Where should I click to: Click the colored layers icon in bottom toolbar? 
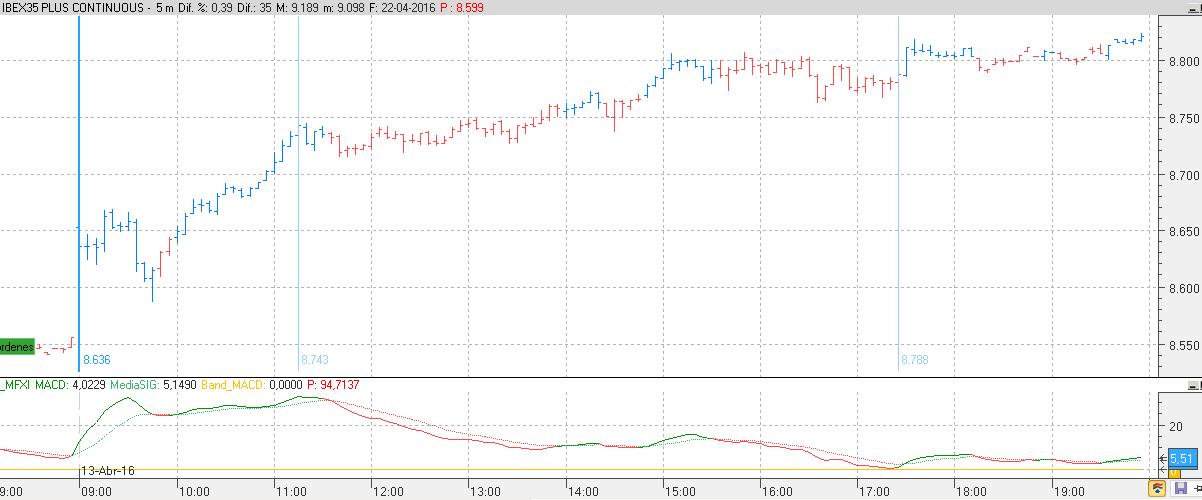pyautogui.click(x=1158, y=489)
